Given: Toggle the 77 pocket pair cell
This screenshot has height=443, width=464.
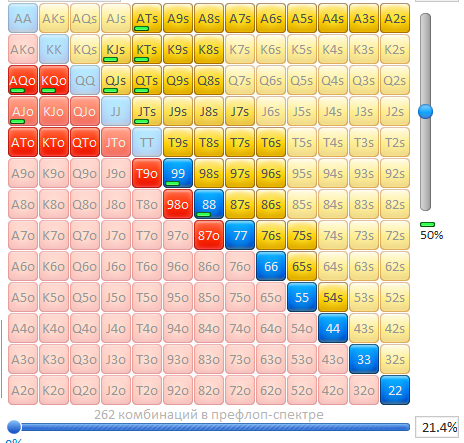Looking at the screenshot, I should point(240,235).
